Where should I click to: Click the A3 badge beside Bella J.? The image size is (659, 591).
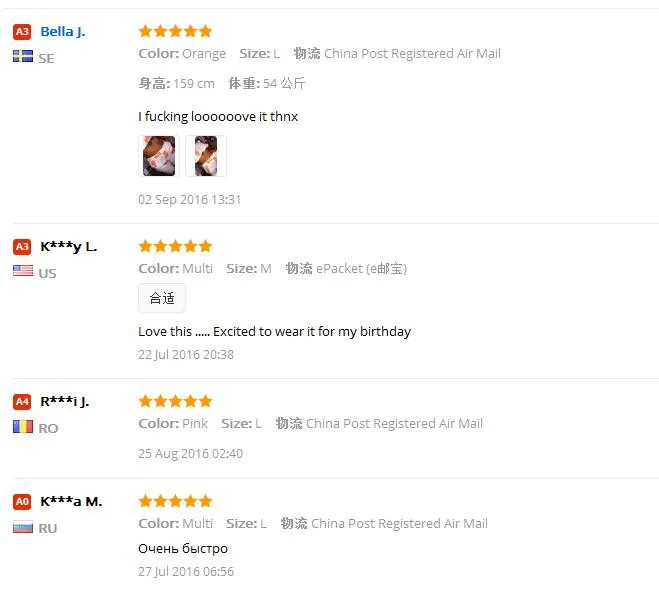[x=22, y=32]
